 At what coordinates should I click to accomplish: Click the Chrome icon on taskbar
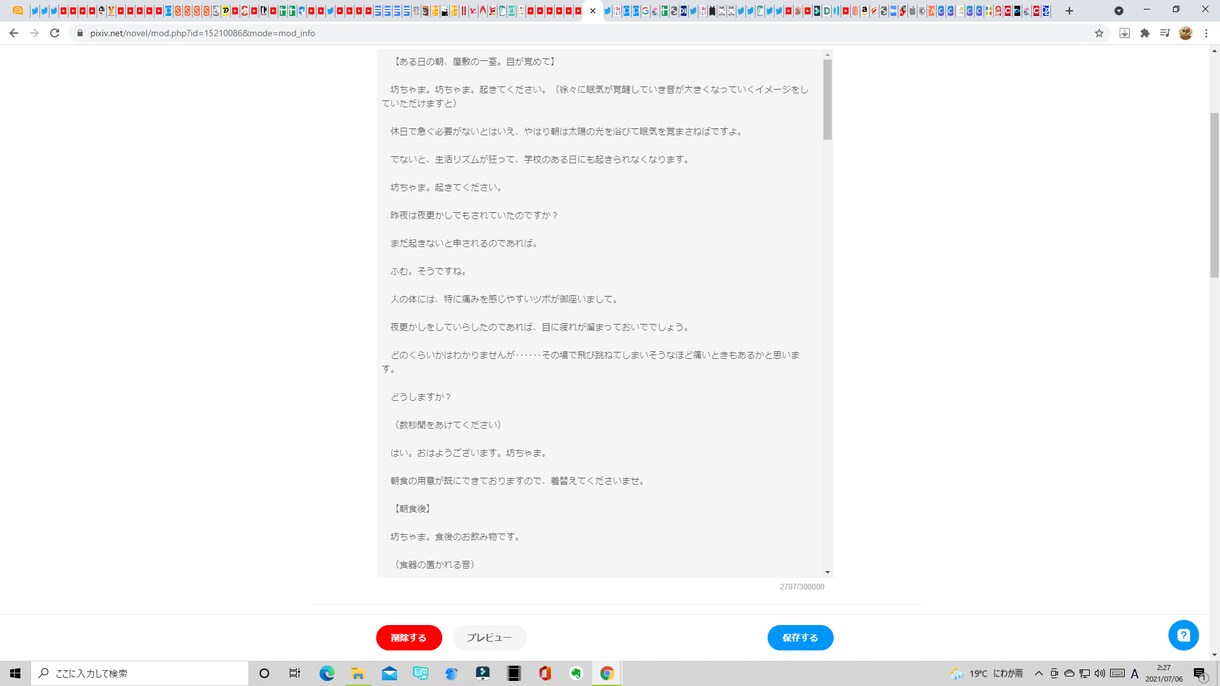pyautogui.click(x=607, y=673)
